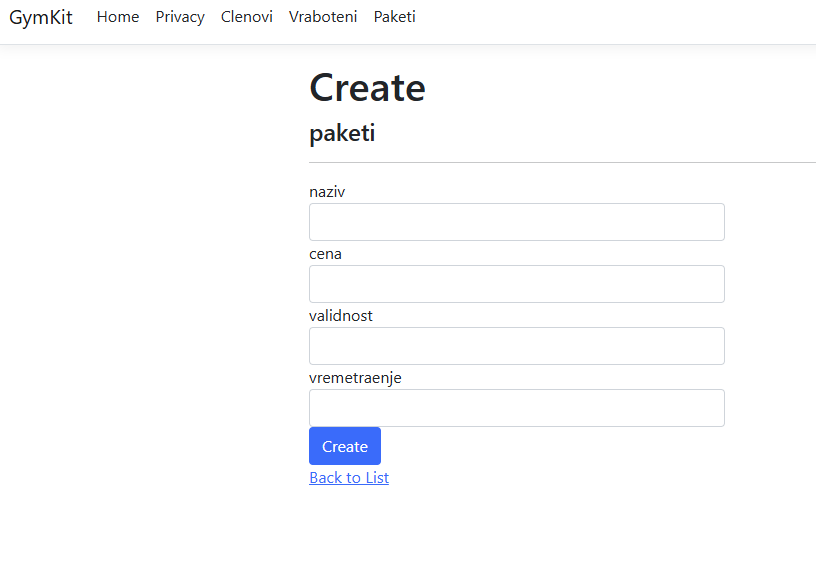This screenshot has height=571, width=816.
Task: Follow the Back to List link
Action: click(349, 477)
